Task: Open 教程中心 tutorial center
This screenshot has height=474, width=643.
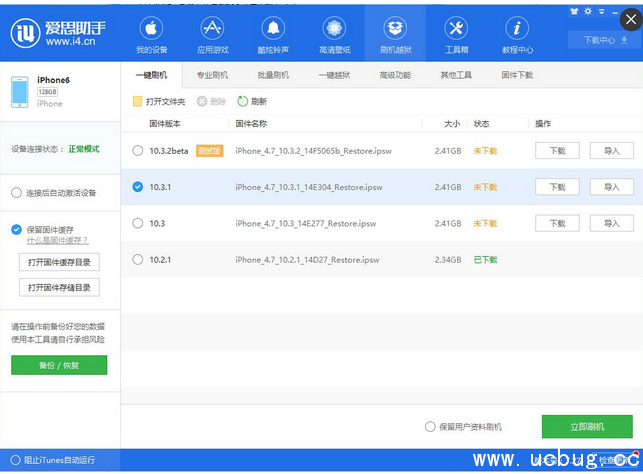Action: pos(517,35)
